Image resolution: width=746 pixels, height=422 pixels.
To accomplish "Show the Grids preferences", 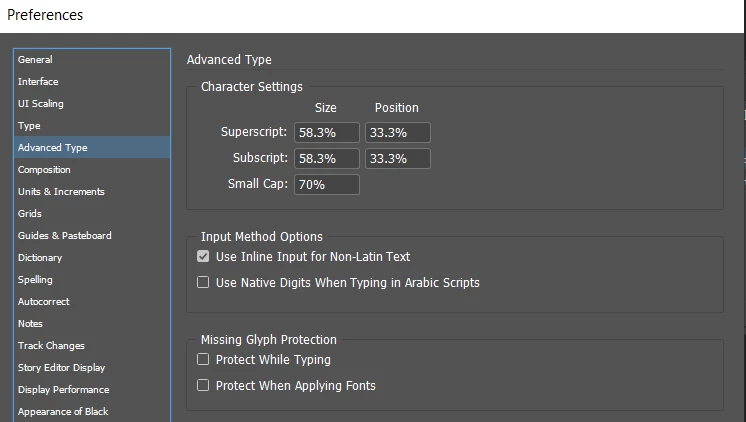I will click(30, 214).
